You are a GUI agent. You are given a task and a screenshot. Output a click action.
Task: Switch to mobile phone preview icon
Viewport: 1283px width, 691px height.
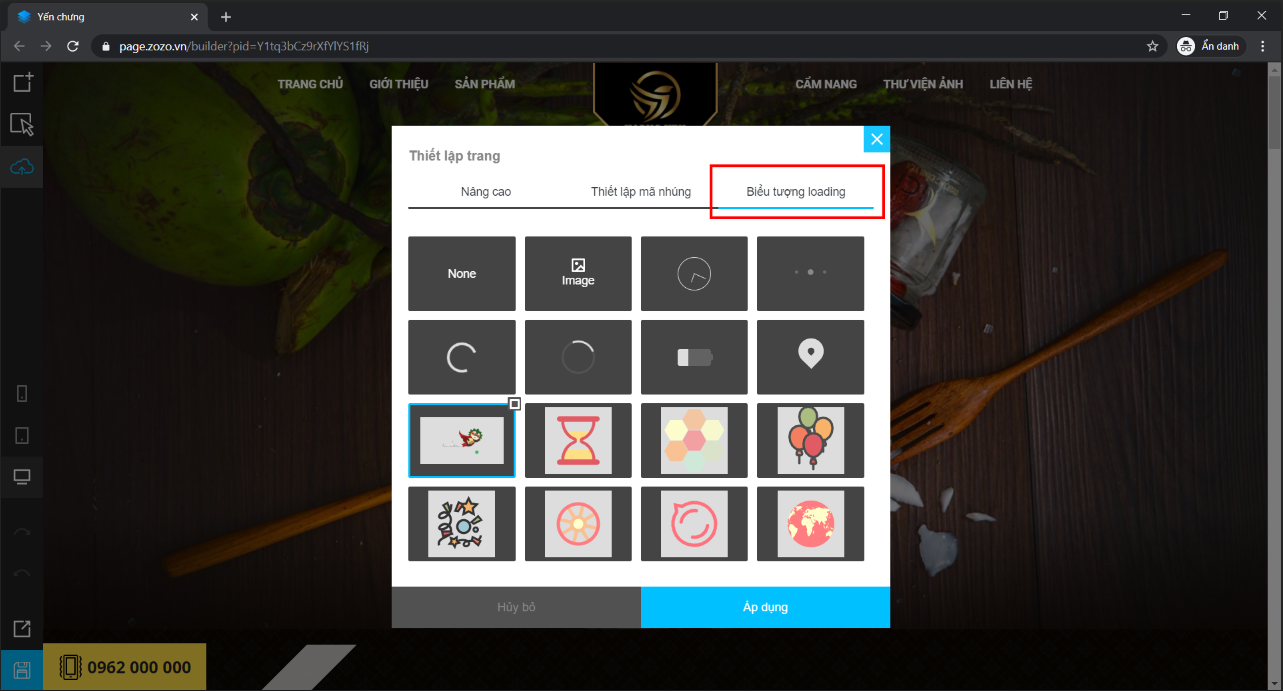(x=22, y=393)
